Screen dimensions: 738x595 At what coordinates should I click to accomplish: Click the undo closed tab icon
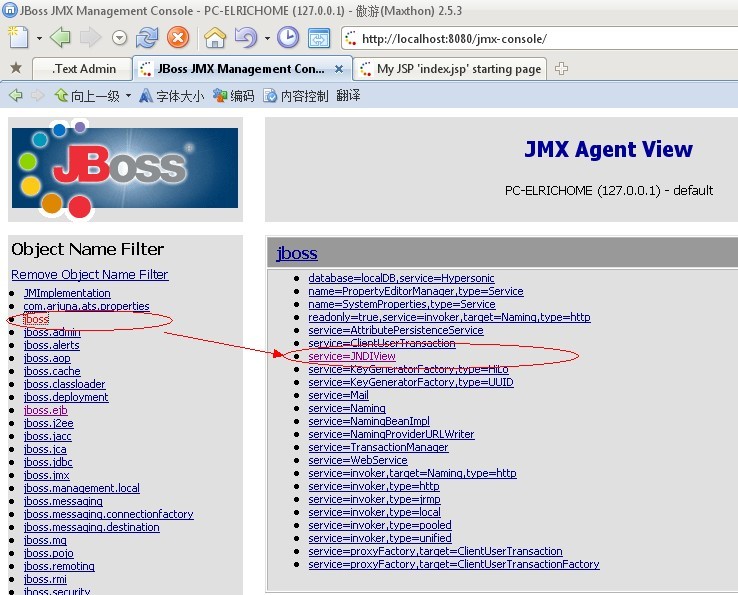246,38
